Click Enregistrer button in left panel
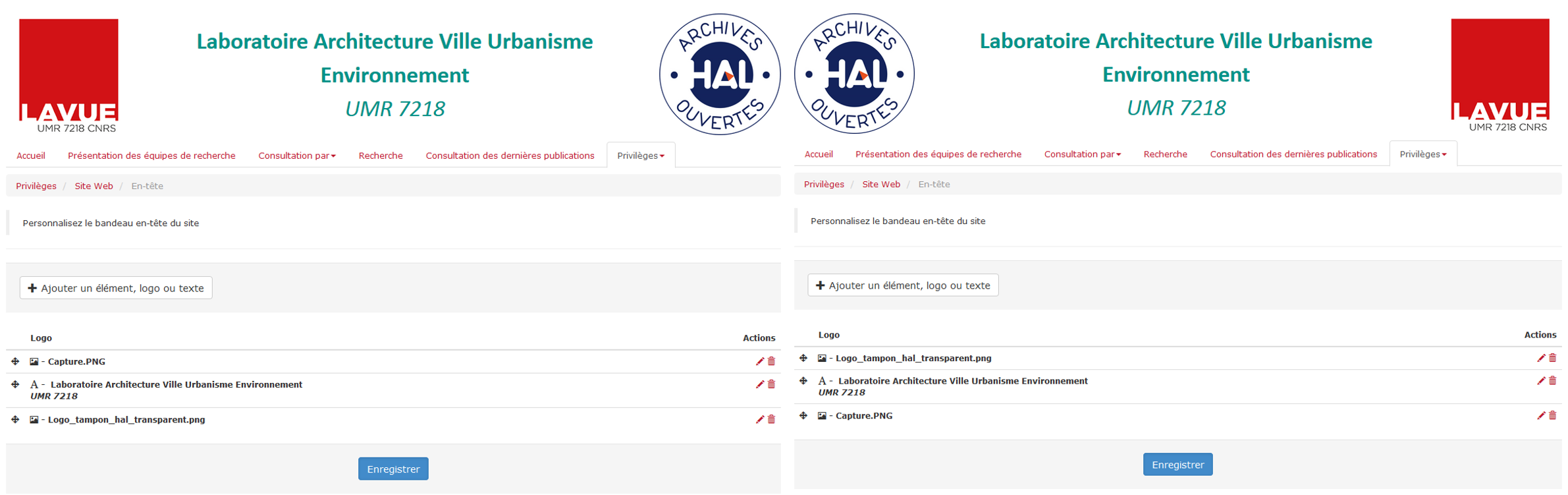Image resolution: width=1568 pixels, height=495 pixels. (x=393, y=469)
